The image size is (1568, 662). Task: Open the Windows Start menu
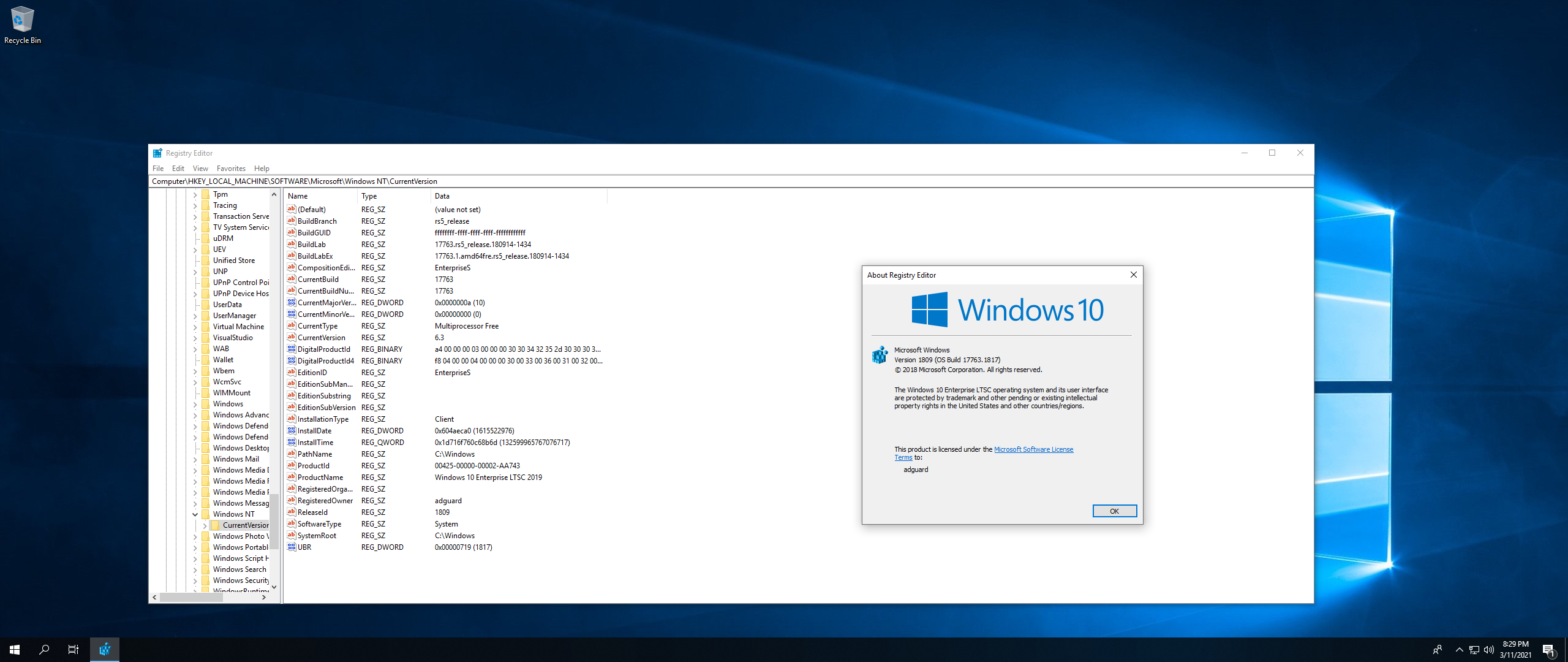[15, 649]
